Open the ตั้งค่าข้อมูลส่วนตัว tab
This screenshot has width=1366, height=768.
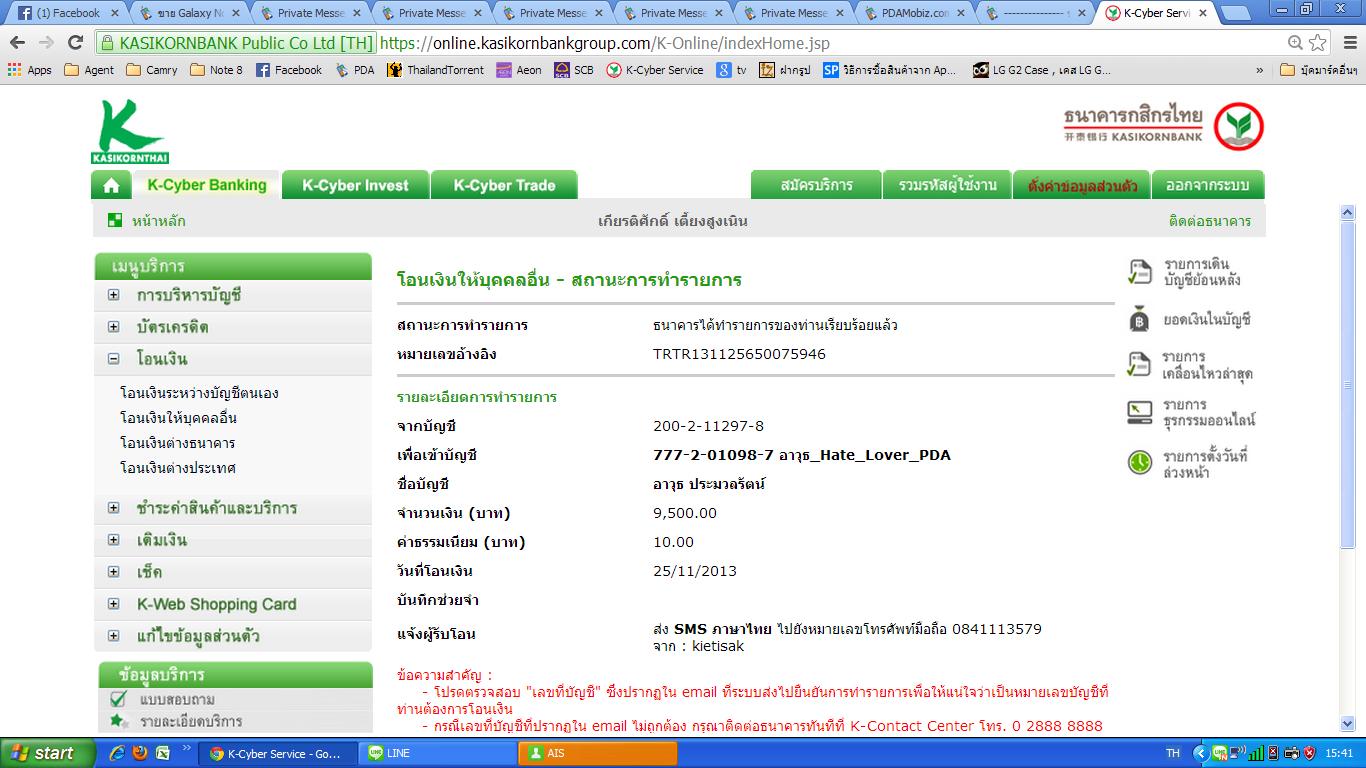(1082, 185)
